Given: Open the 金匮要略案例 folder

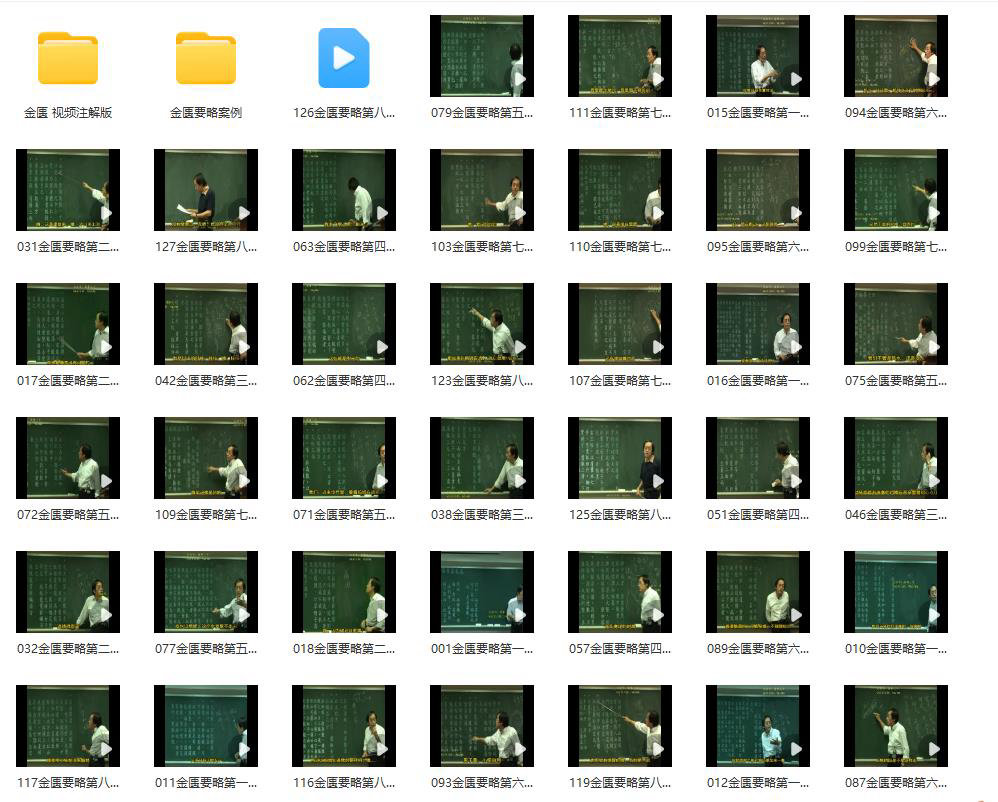Looking at the screenshot, I should tap(206, 58).
